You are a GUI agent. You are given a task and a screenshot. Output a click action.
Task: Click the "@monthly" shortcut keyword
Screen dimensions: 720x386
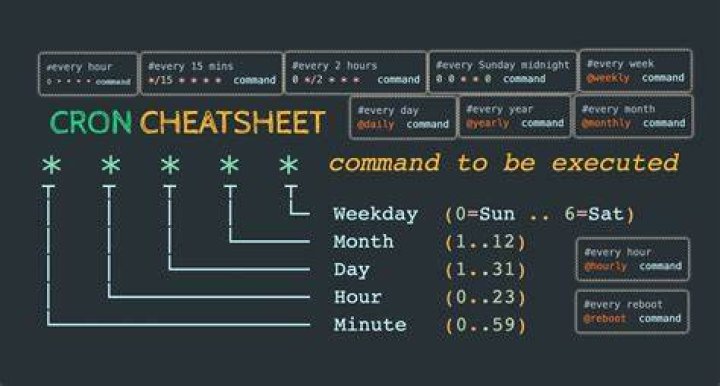tap(606, 123)
